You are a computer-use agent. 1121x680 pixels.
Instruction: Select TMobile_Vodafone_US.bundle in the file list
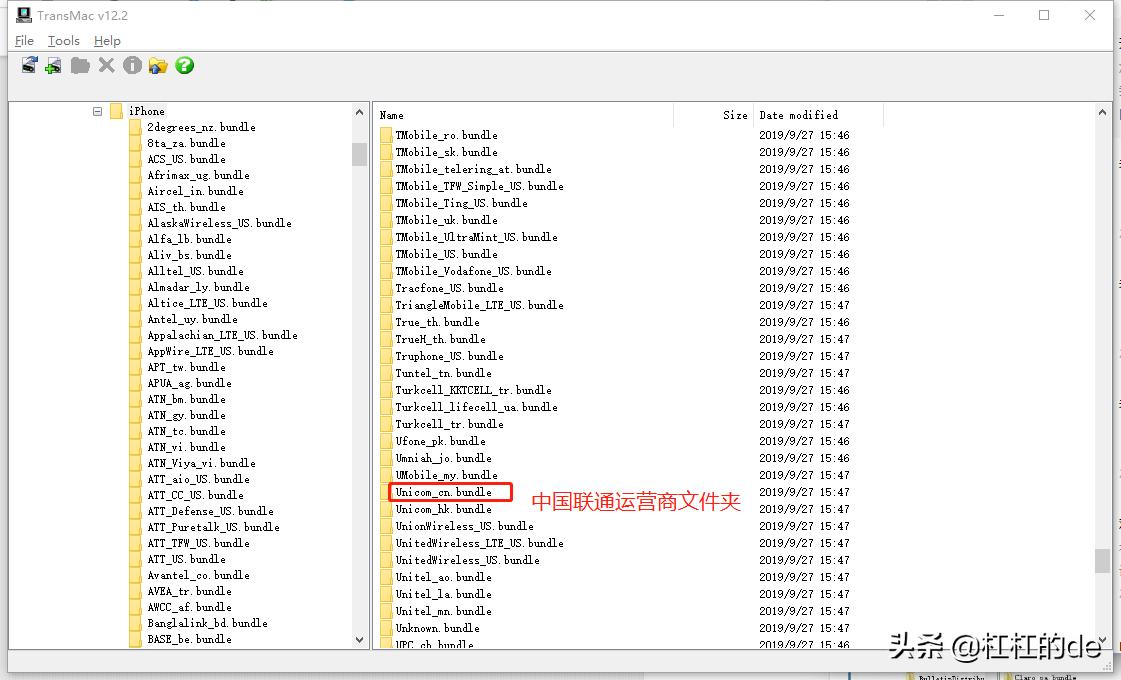pos(473,272)
